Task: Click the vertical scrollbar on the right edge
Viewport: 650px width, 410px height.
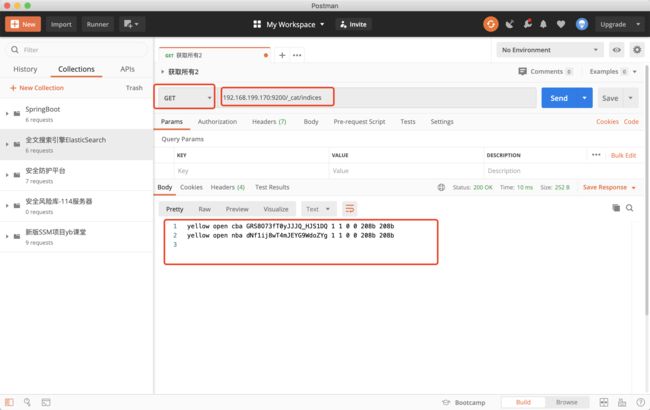Action: click(x=647, y=189)
